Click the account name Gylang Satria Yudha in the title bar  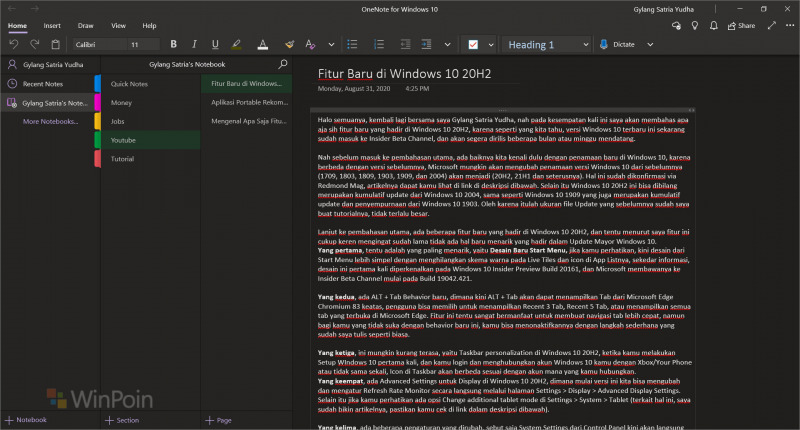[663, 9]
